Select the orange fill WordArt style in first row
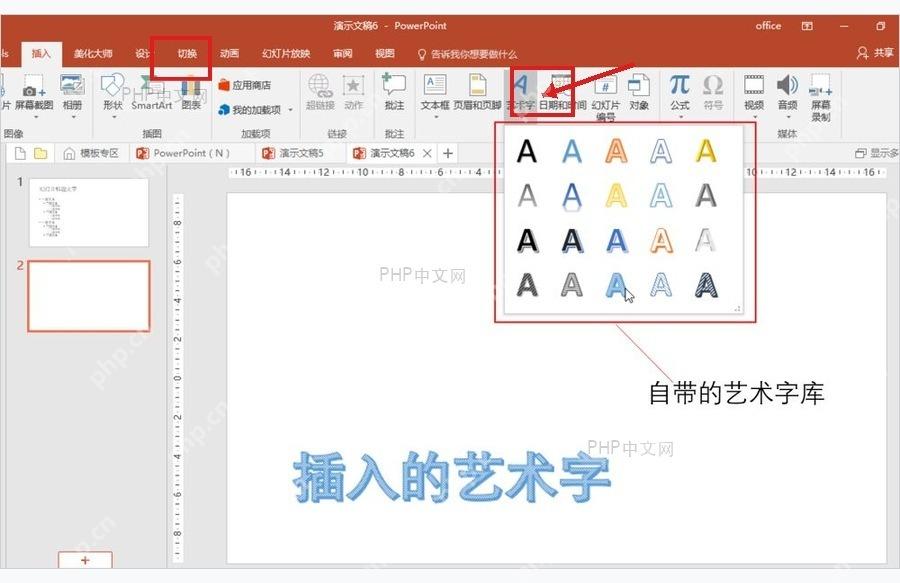The width and height of the screenshot is (900, 583). click(616, 151)
